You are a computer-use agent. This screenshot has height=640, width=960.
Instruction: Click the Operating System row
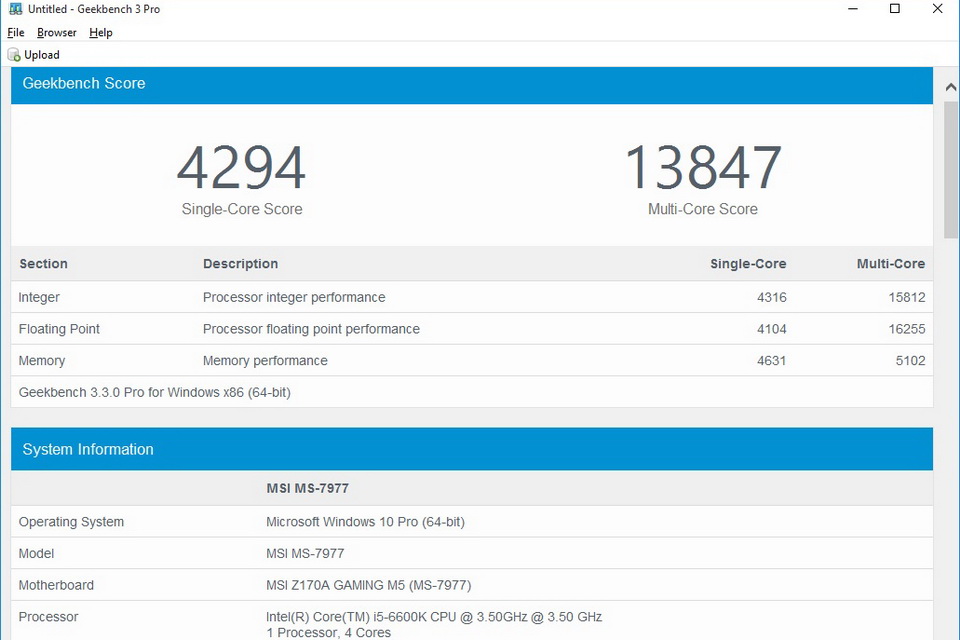point(471,522)
